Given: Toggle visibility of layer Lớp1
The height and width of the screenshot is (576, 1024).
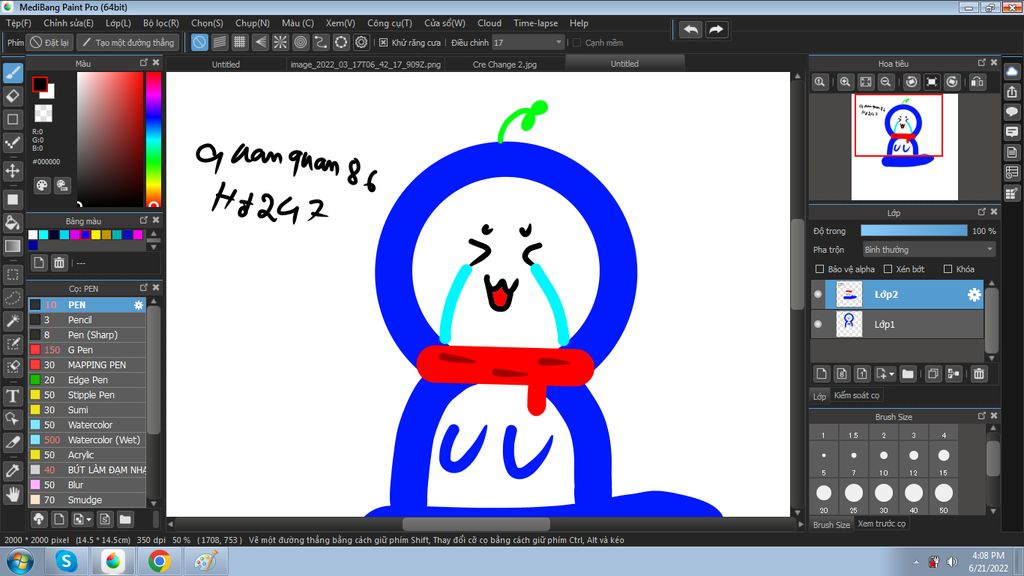Looking at the screenshot, I should click(818, 324).
